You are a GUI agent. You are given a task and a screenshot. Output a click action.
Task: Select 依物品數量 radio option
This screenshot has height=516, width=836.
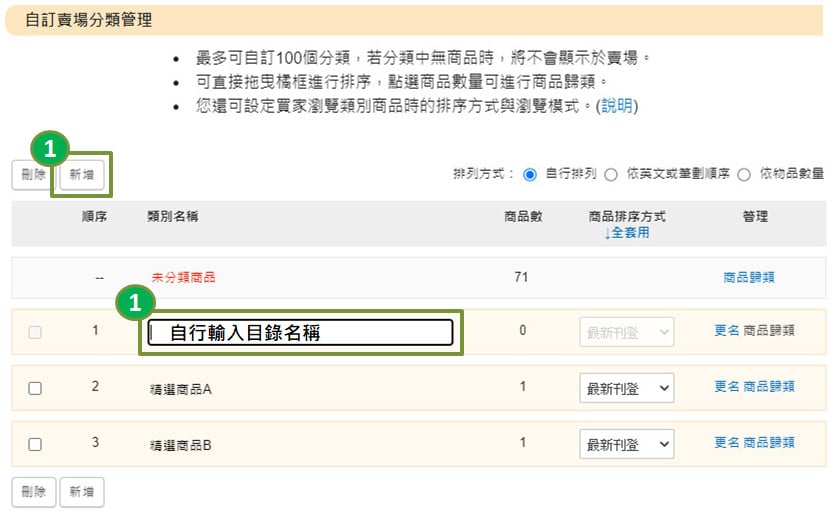tap(743, 174)
